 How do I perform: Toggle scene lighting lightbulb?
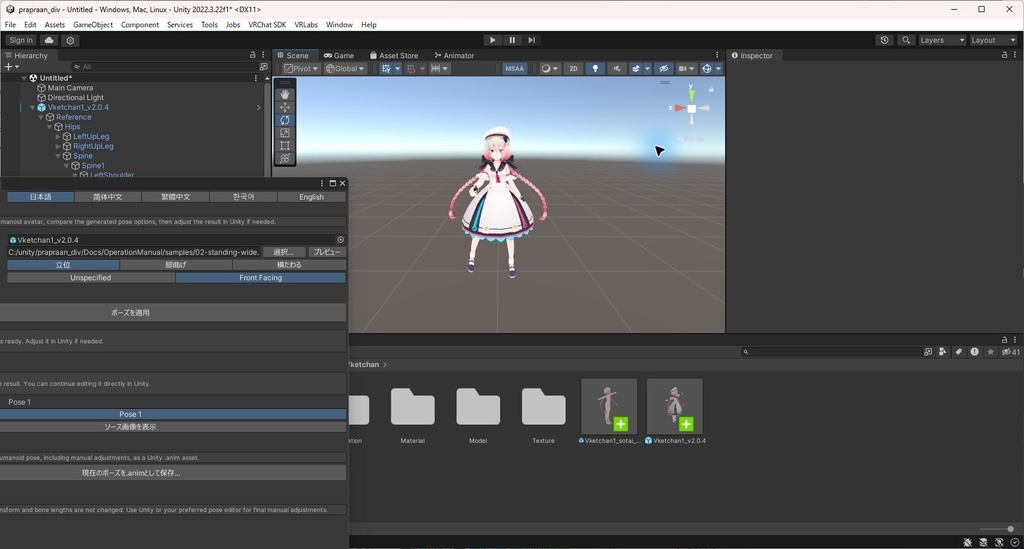pos(595,69)
